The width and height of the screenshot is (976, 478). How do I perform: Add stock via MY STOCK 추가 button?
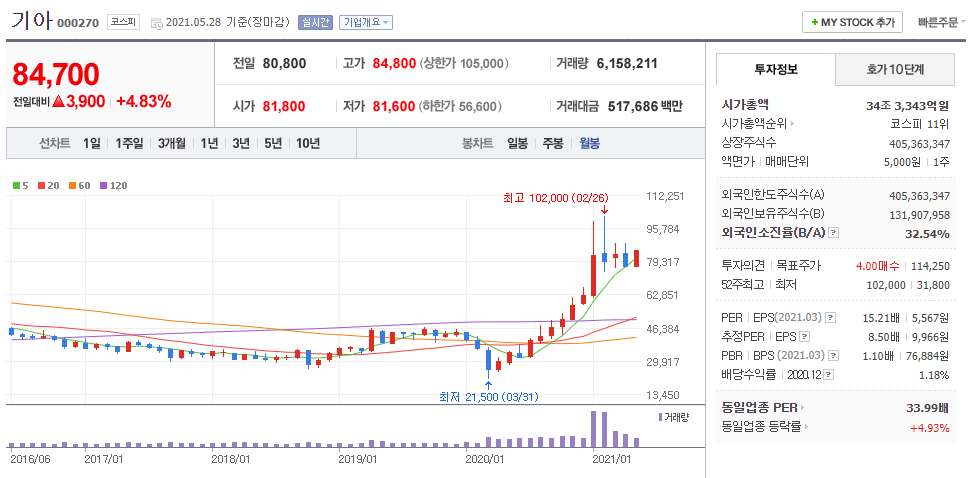[852, 22]
